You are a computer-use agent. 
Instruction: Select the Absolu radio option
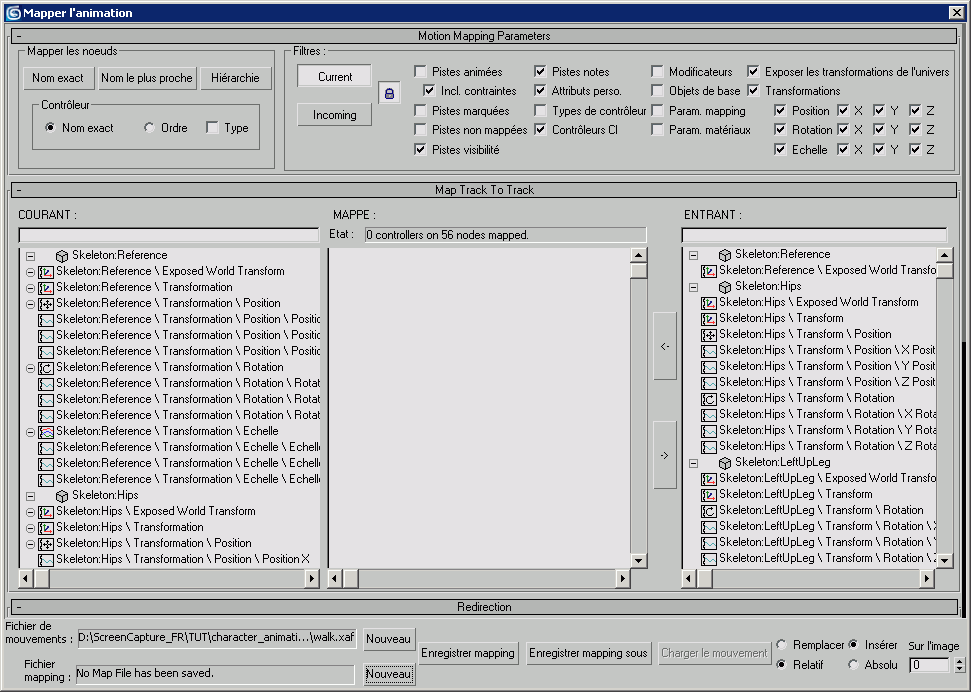(853, 664)
